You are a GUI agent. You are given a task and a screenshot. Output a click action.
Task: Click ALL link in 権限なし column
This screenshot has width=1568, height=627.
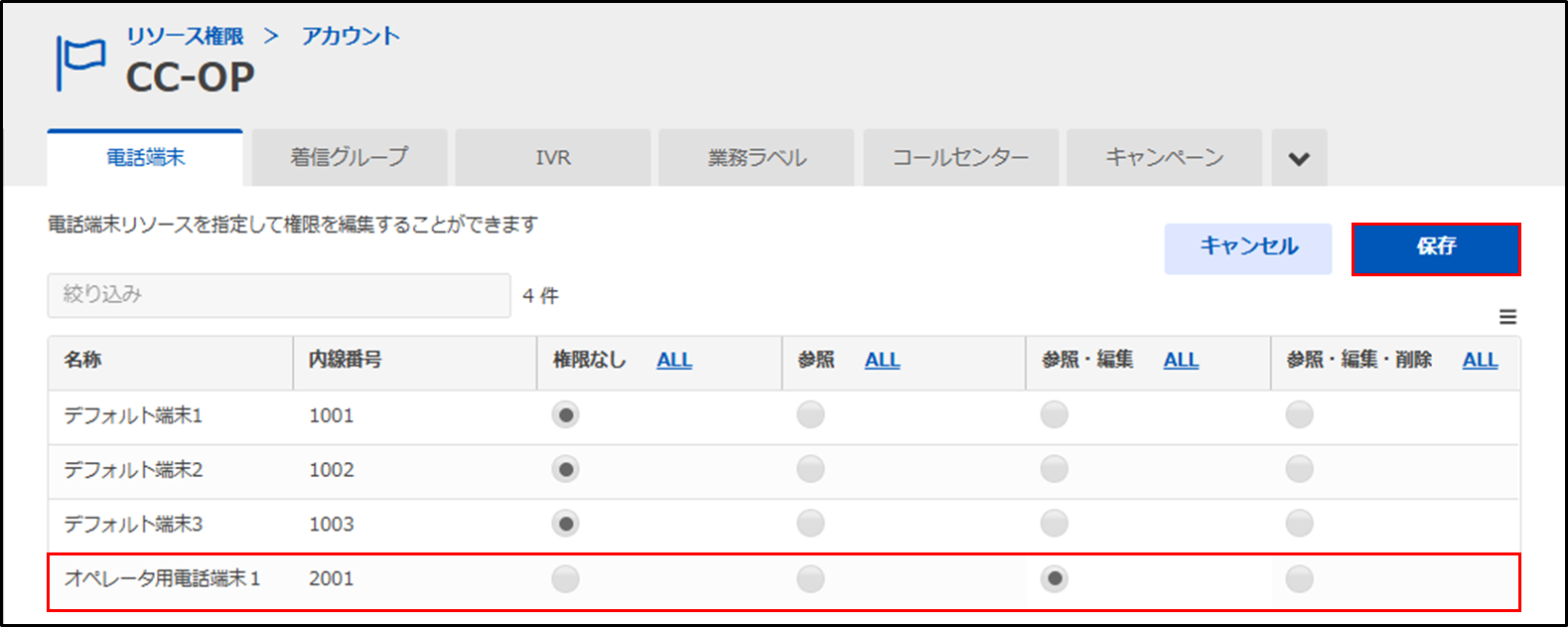[x=674, y=361]
